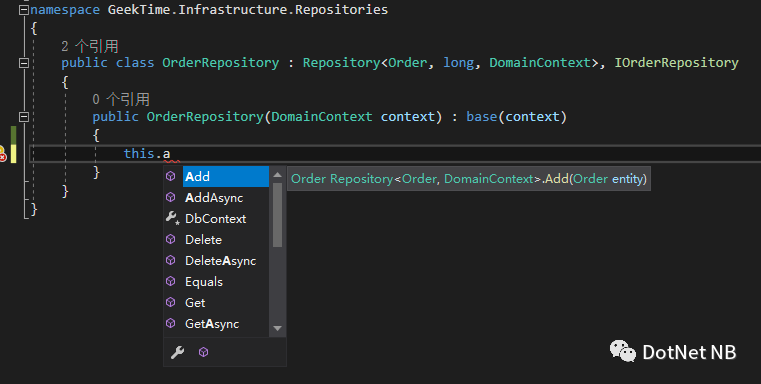Click the cube icon beside GetAsync
The width and height of the screenshot is (761, 384).
[171, 323]
